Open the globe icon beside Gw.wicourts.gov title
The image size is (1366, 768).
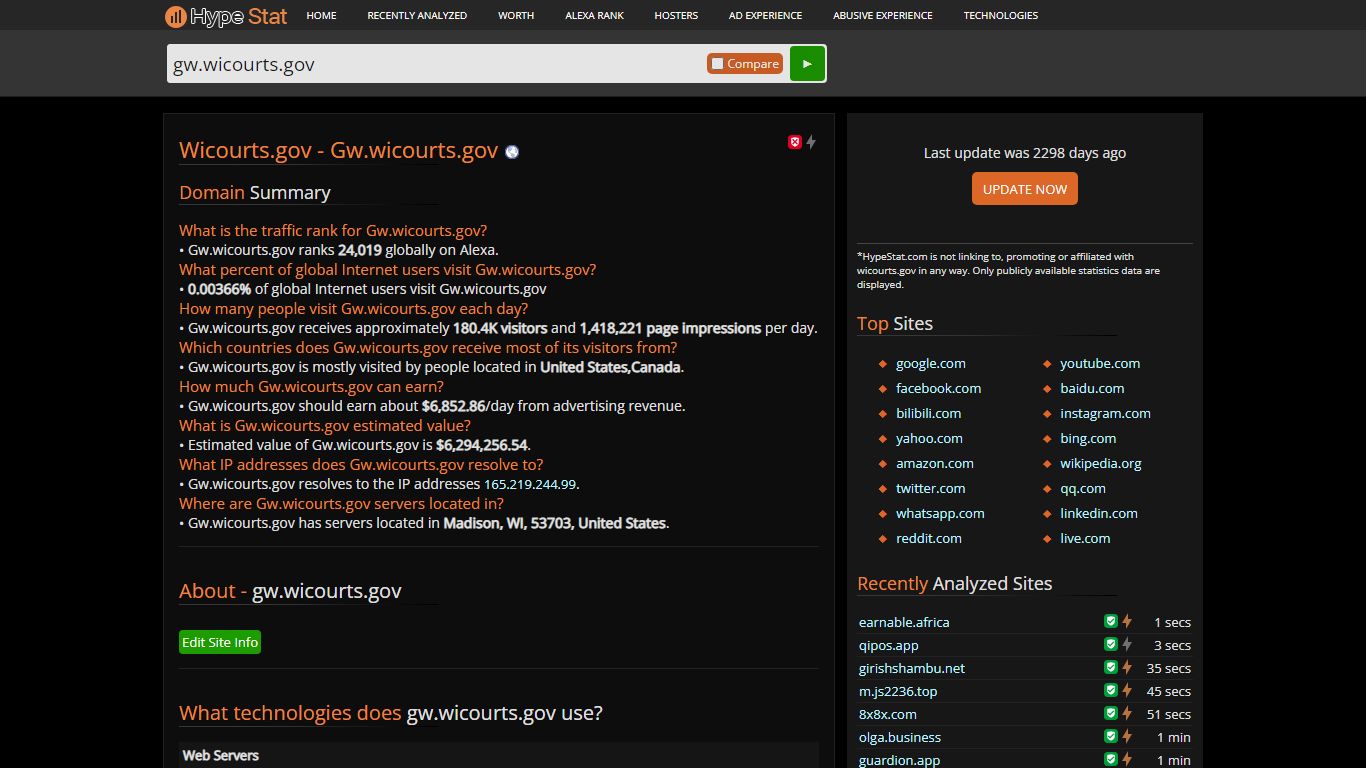[512, 152]
